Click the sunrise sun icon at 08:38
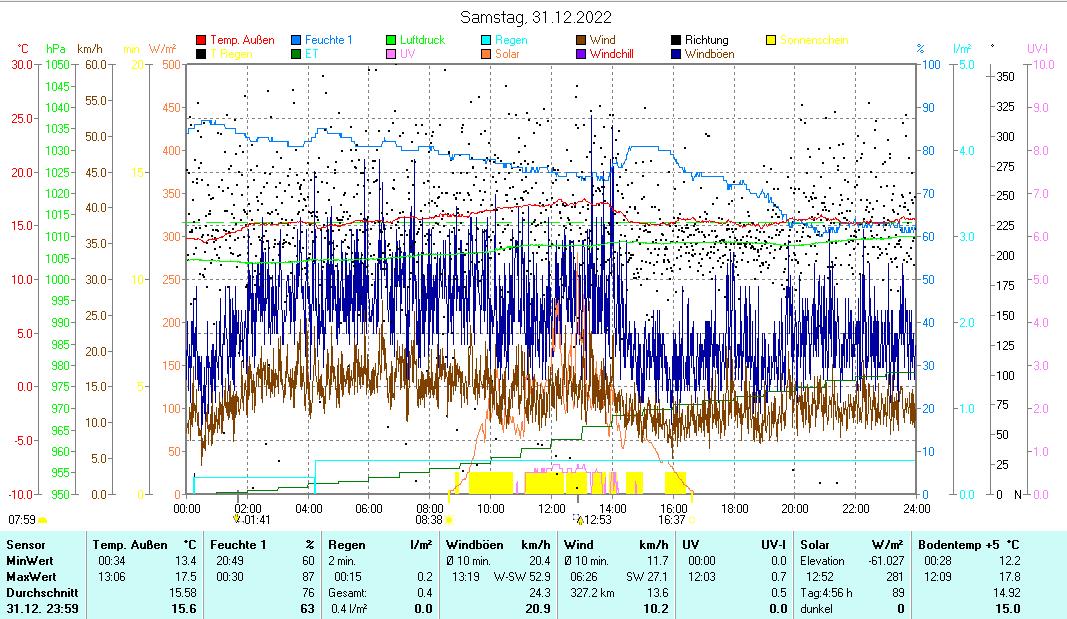Viewport: 1067px width, 619px height. [449, 520]
